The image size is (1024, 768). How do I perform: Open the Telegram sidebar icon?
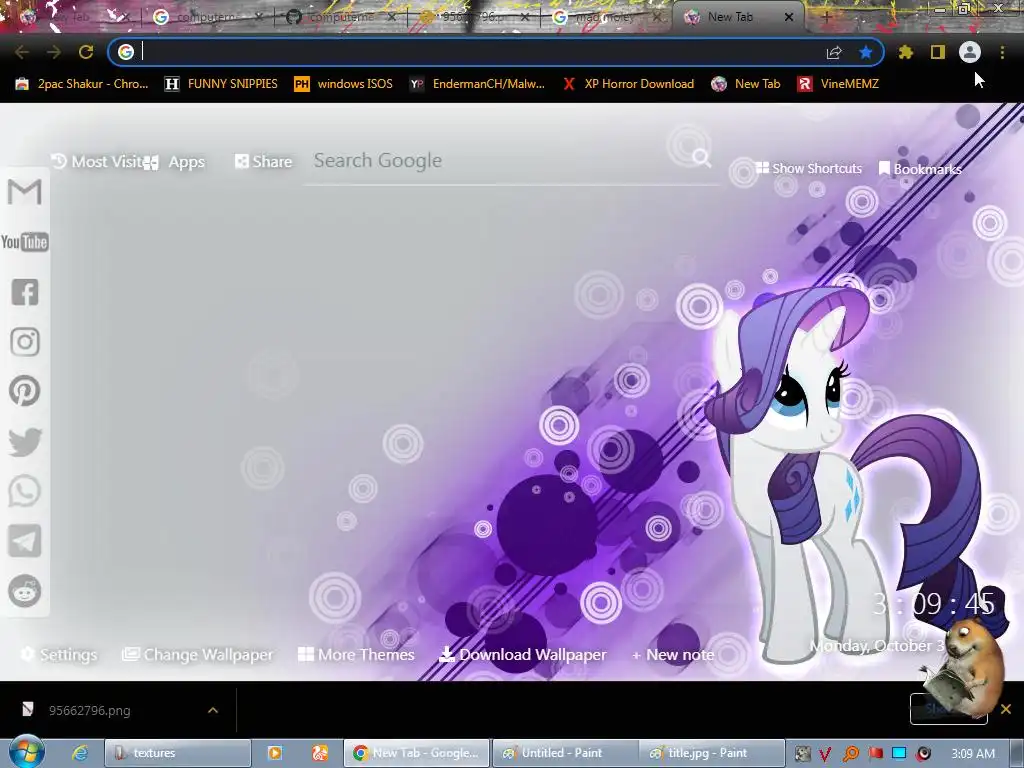(25, 541)
